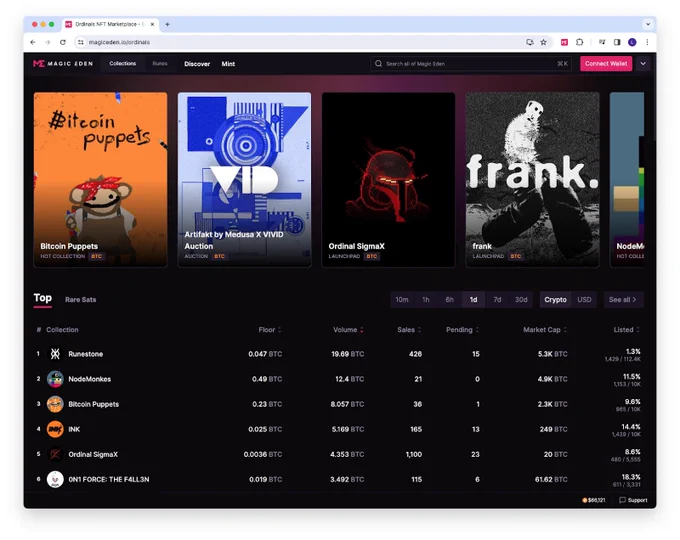The width and height of the screenshot is (680, 540).
Task: Click the Magic Eden logo
Action: 63,64
